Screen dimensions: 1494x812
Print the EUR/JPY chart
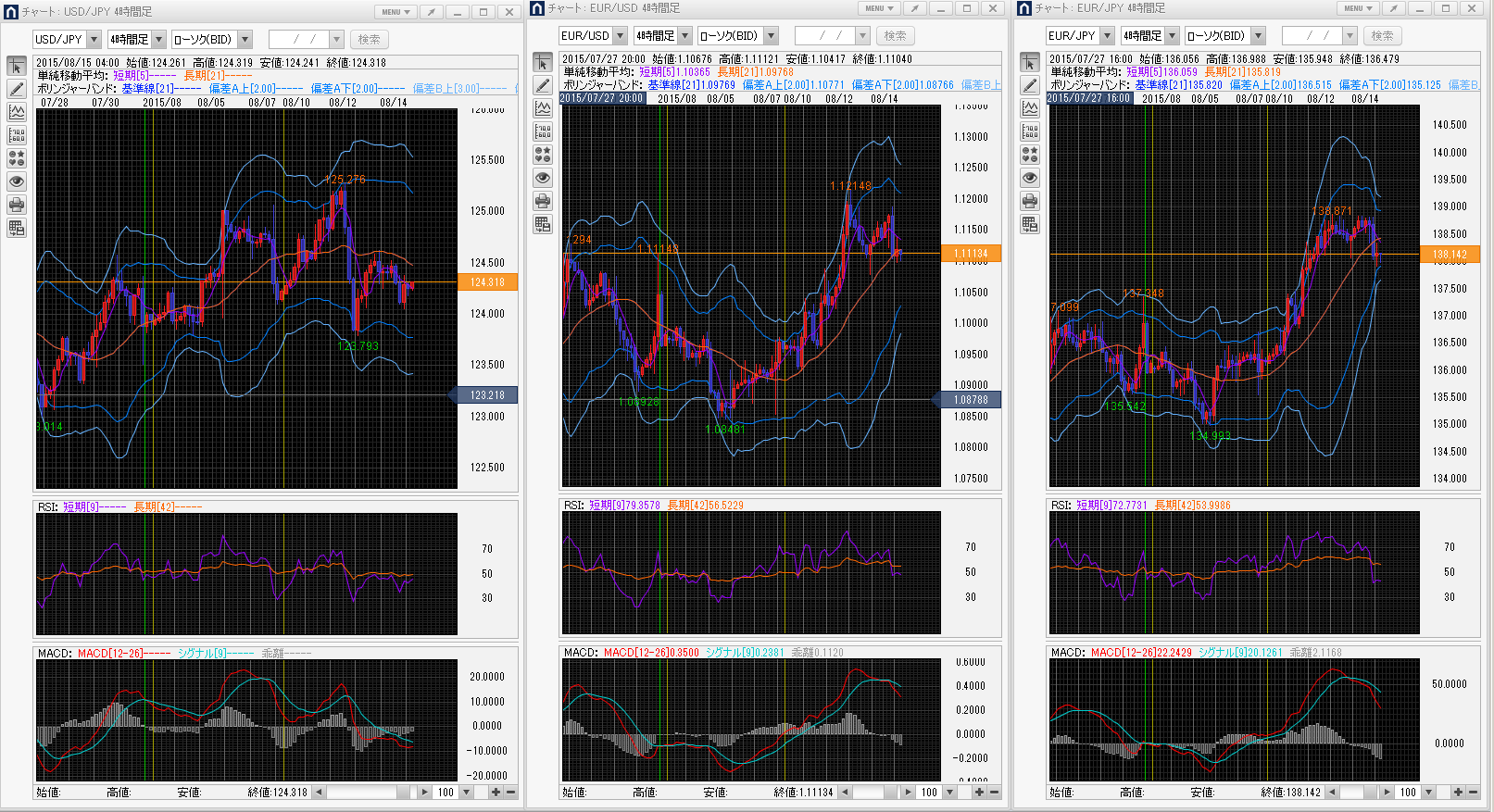tap(1030, 201)
